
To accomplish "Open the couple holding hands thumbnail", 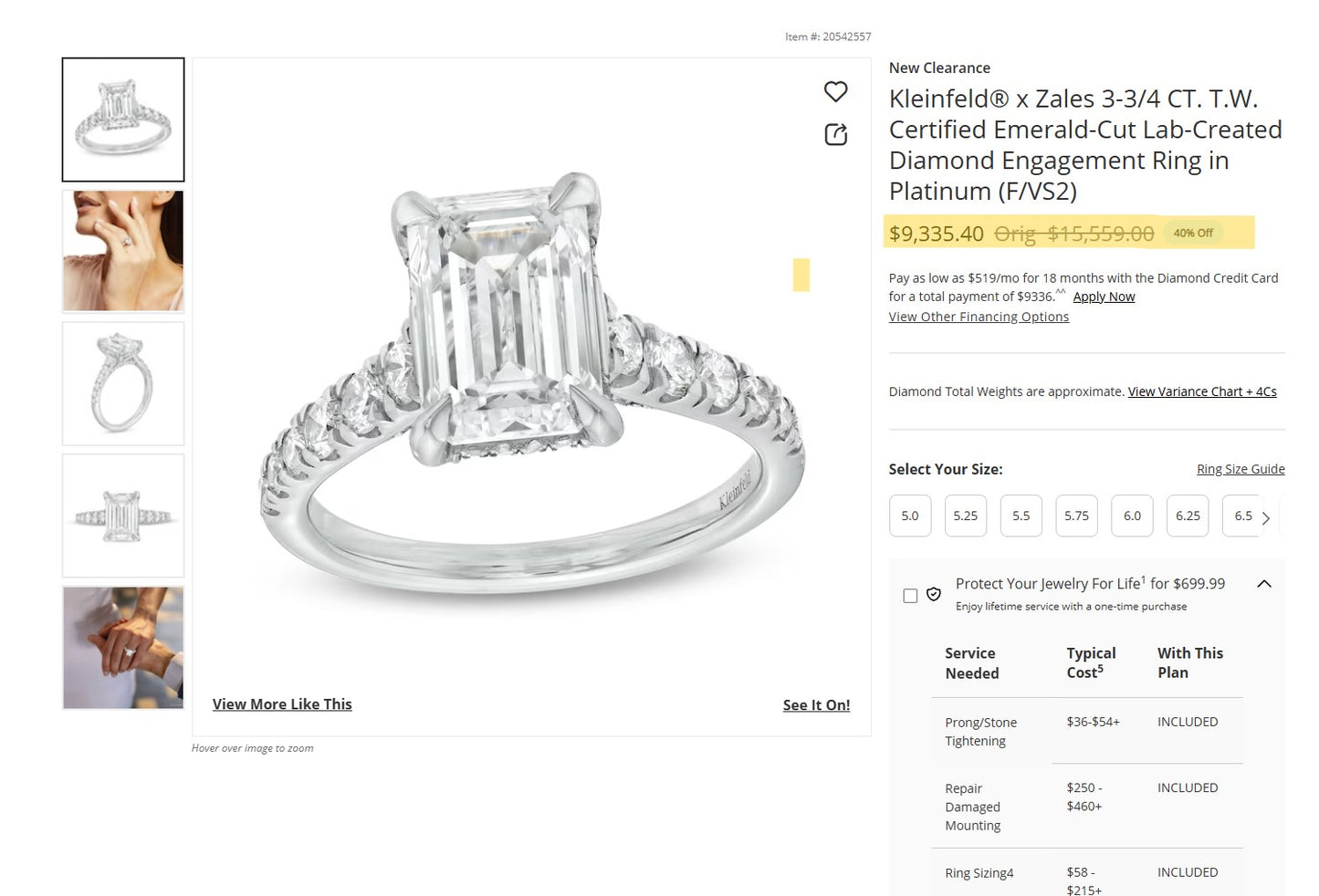I will click(x=123, y=648).
